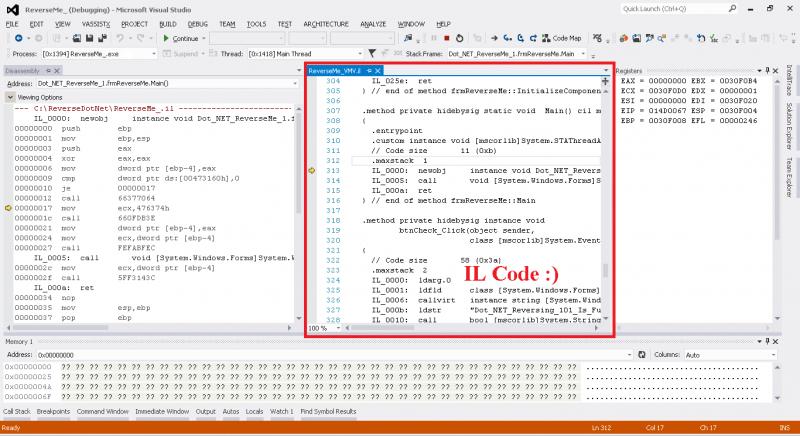Open the ANALYZE menu
This screenshot has height=436, width=800.
(373, 24)
